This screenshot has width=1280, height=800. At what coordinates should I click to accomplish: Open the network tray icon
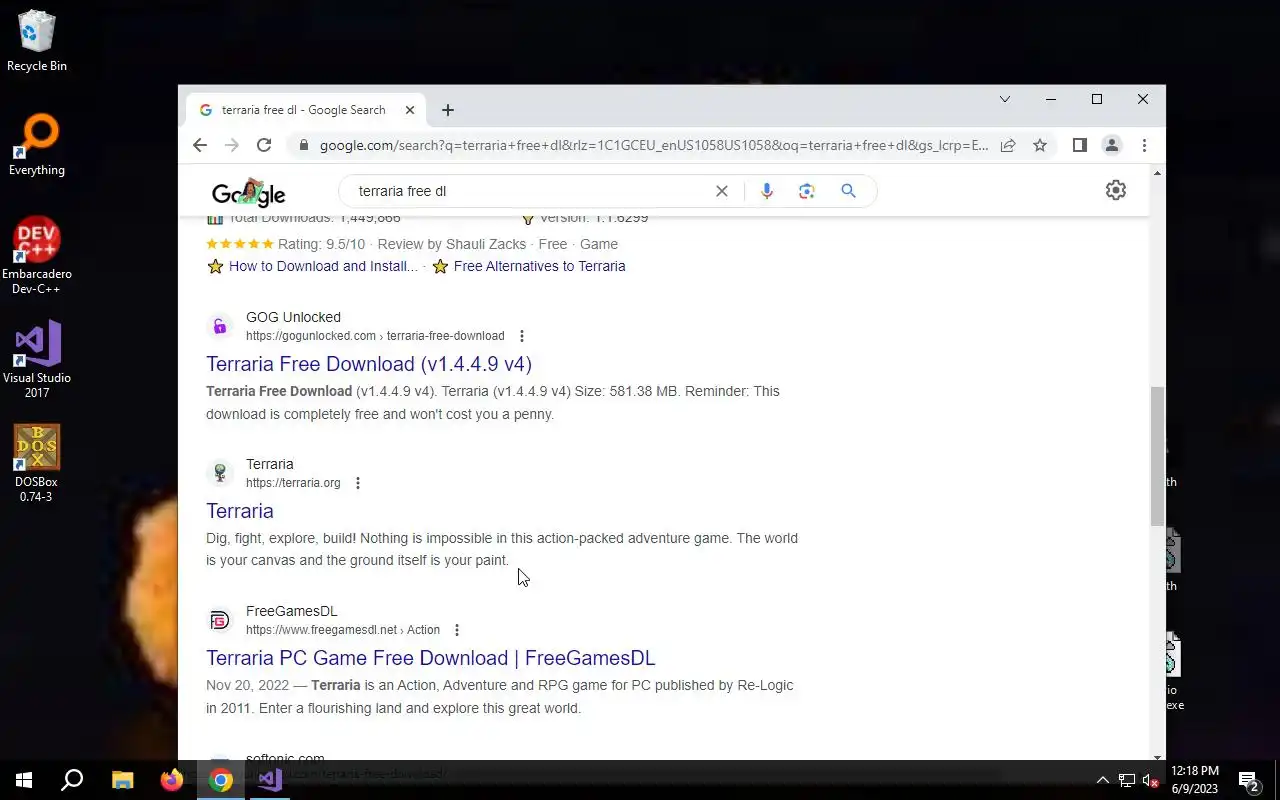pos(1127,780)
